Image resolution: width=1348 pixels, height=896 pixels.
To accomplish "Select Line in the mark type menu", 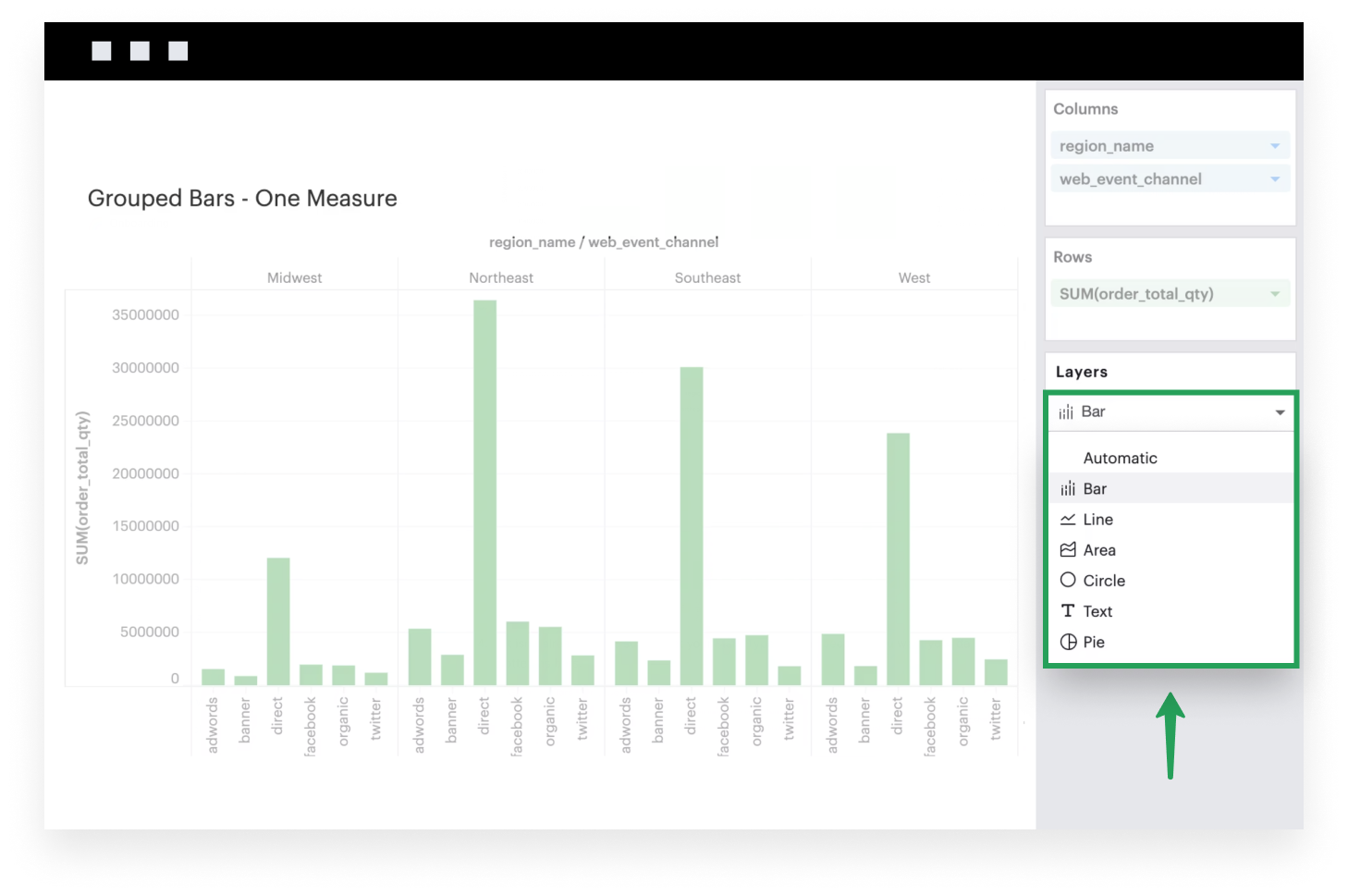I will (x=1098, y=520).
